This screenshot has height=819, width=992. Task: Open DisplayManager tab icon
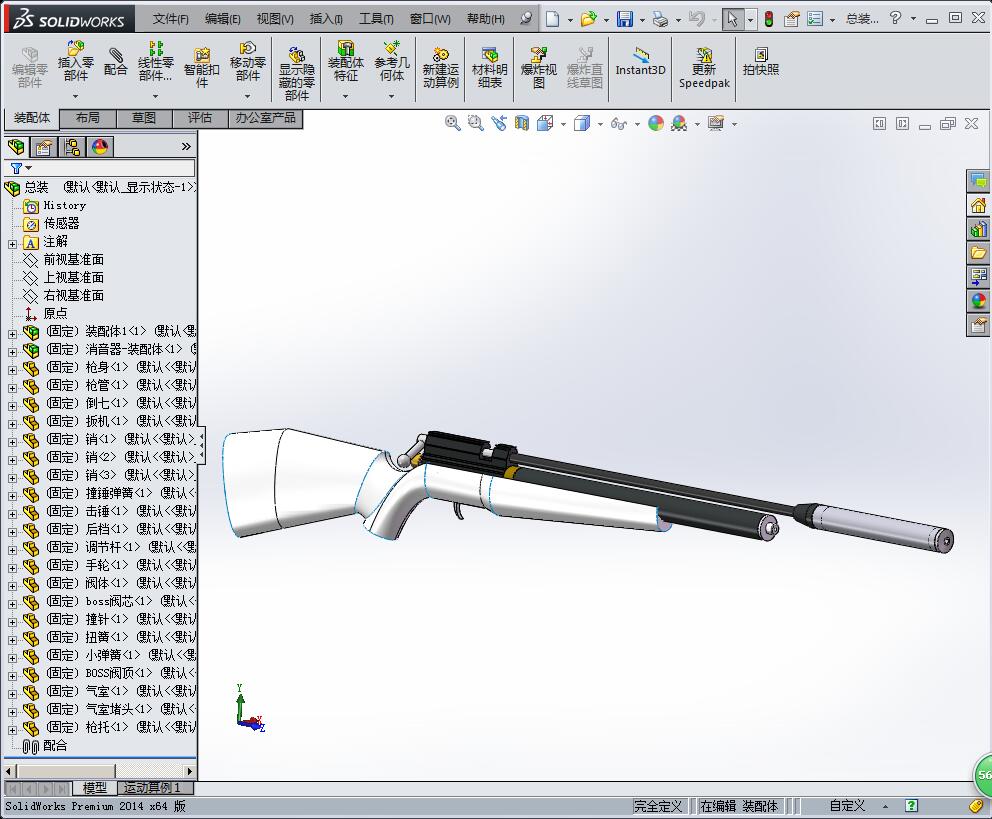click(x=100, y=147)
